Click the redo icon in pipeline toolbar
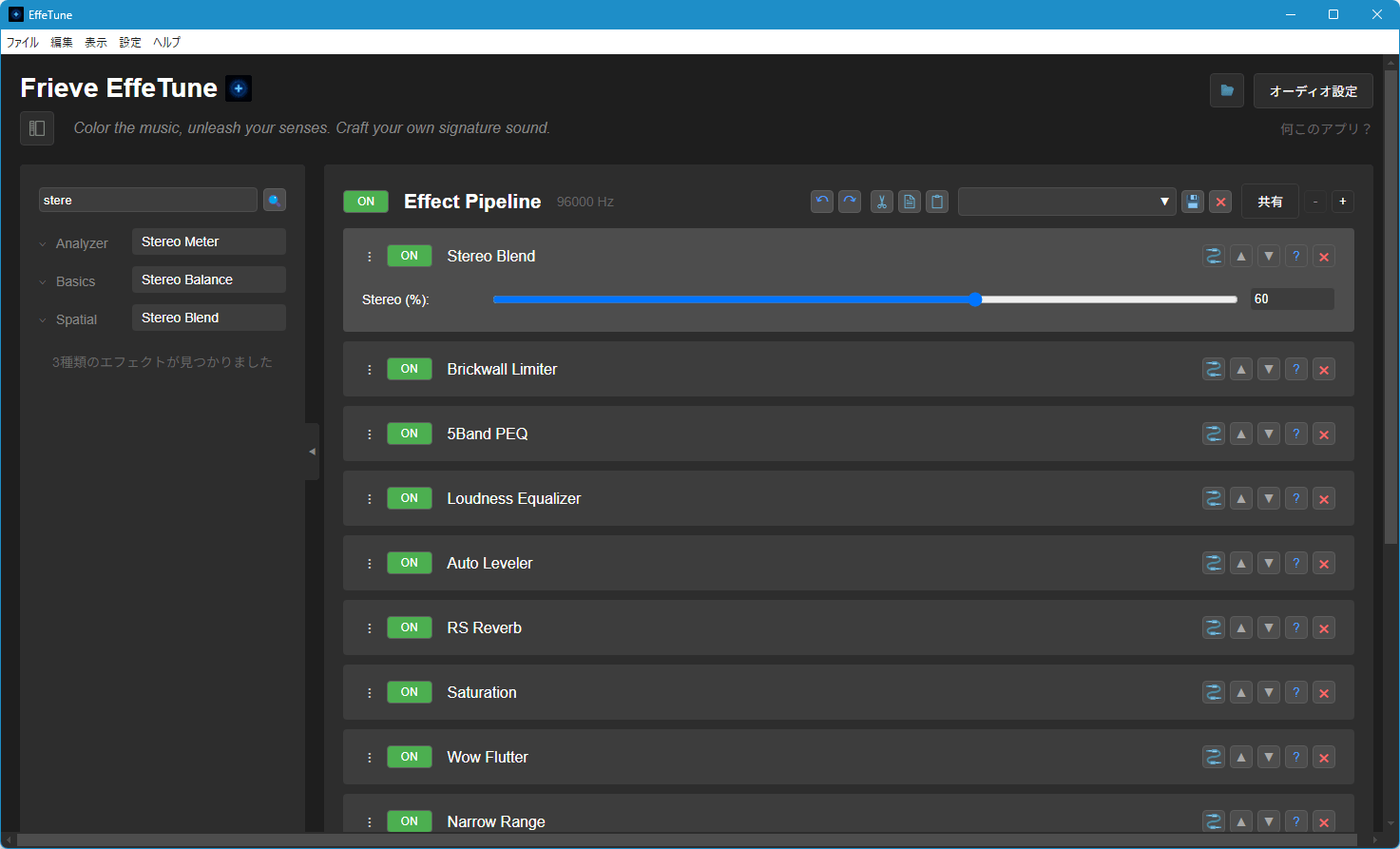 point(850,202)
